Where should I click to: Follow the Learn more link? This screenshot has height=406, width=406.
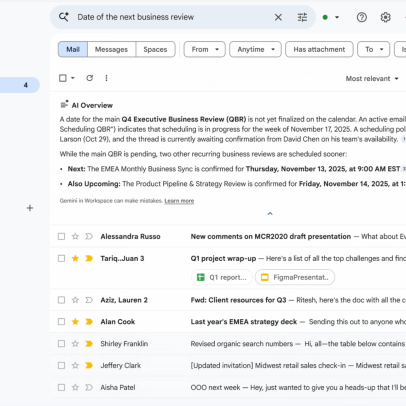pos(179,201)
